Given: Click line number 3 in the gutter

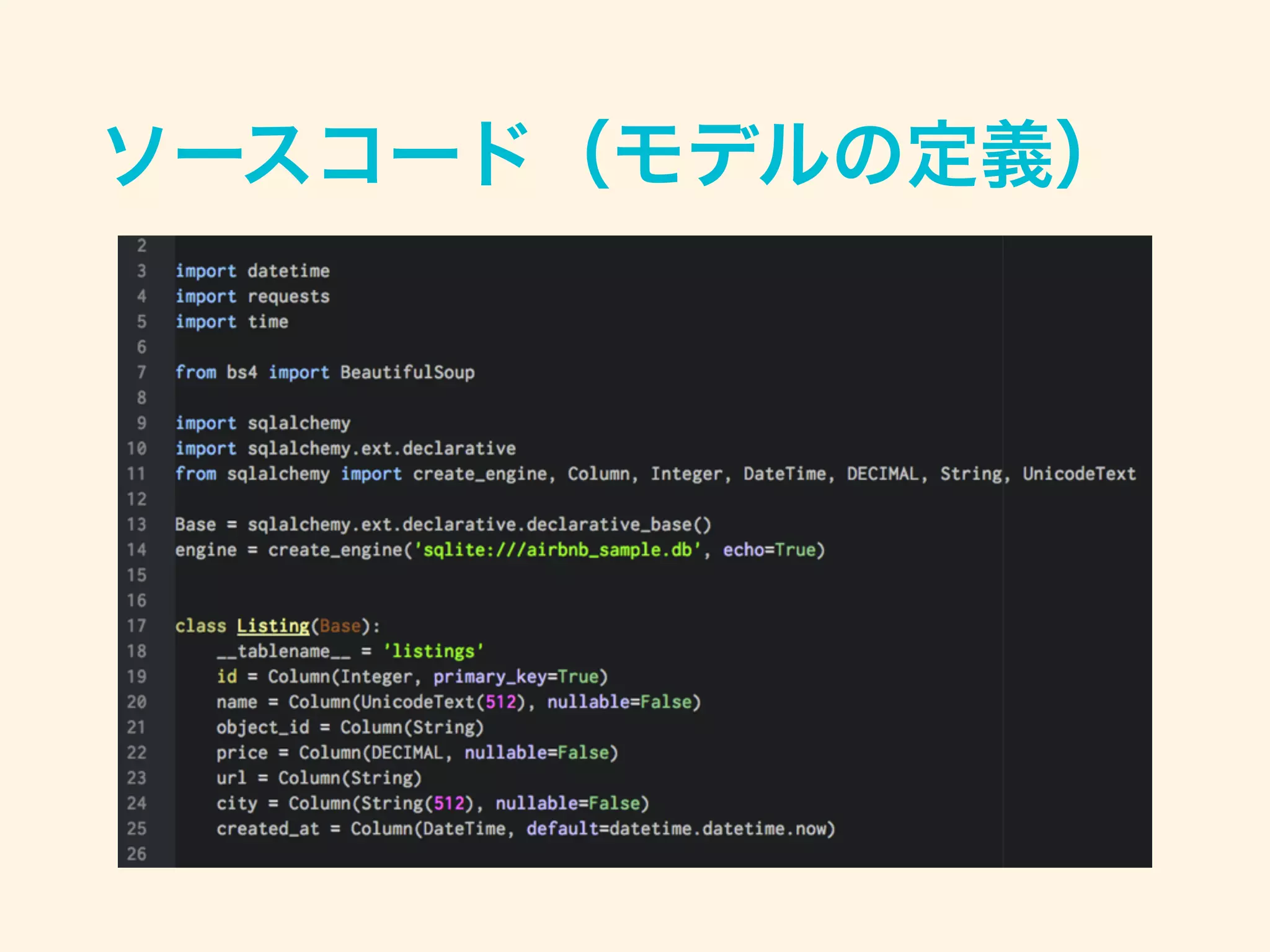Looking at the screenshot, I should 142,271.
